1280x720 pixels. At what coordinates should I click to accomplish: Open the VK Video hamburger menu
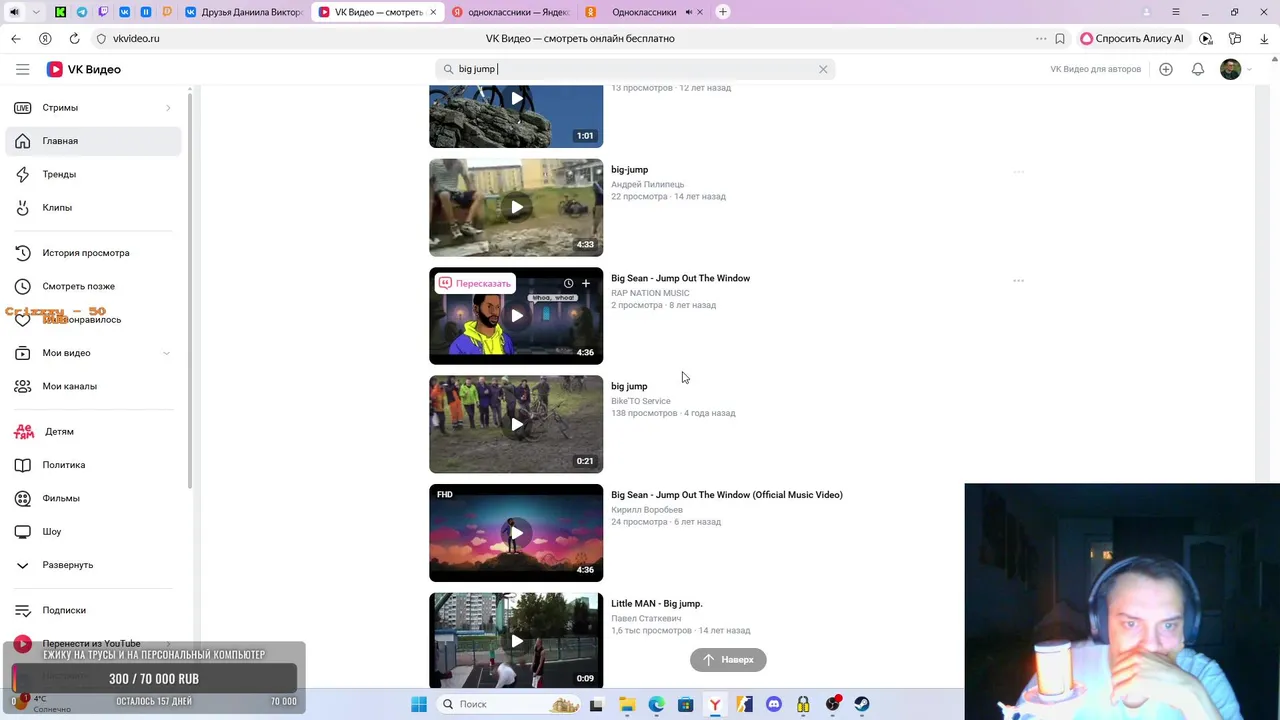(x=22, y=69)
